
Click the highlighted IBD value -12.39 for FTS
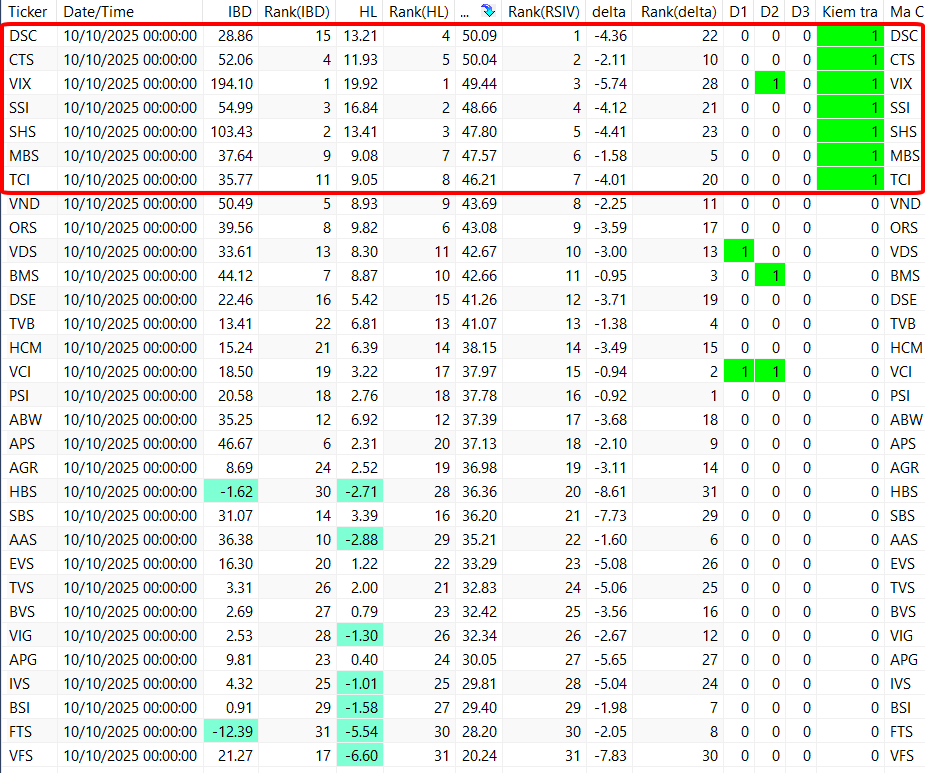(231, 732)
